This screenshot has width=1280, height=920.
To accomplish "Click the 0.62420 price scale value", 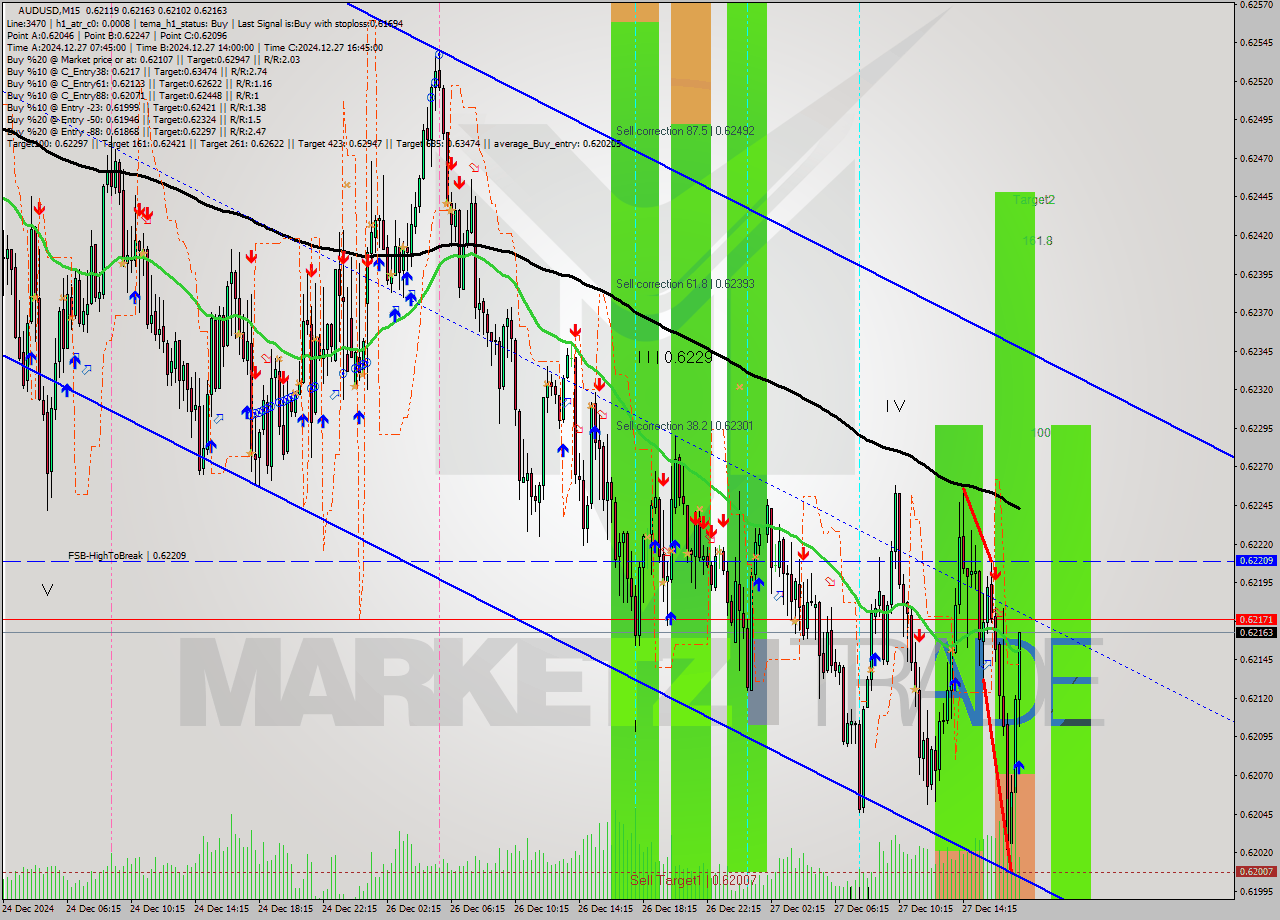I will [x=1256, y=235].
